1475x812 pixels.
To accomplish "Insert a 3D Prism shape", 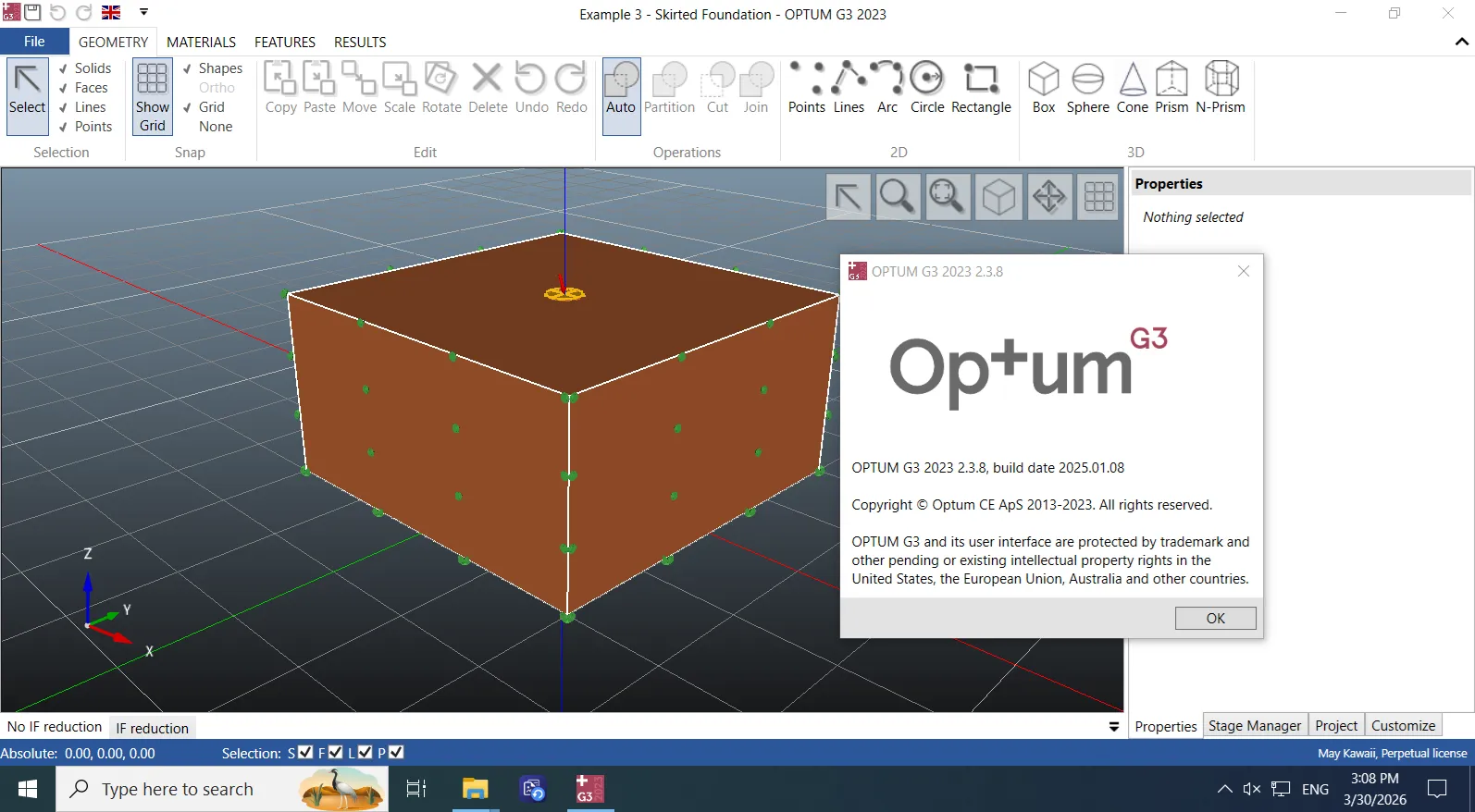I will click(x=1171, y=88).
